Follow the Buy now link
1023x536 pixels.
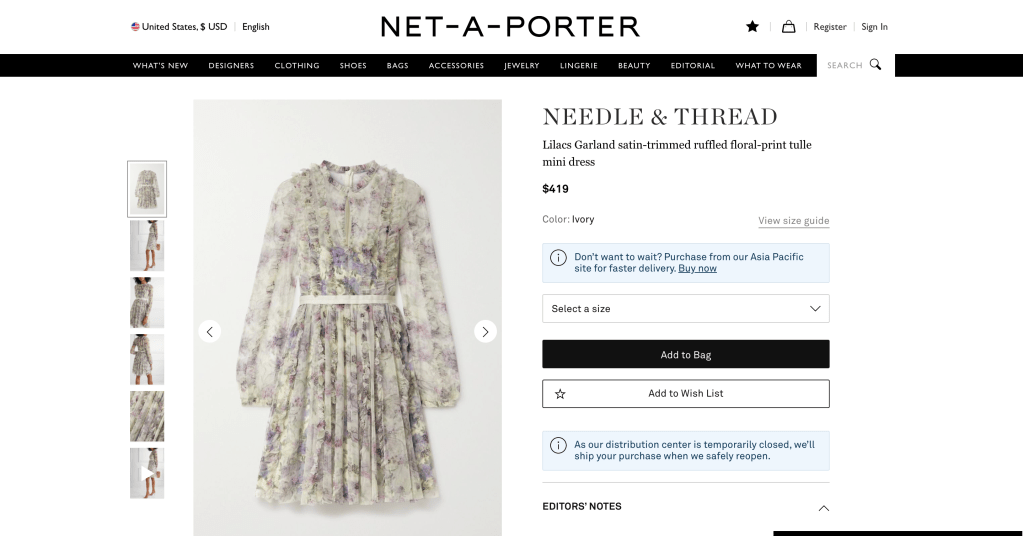[x=697, y=268]
